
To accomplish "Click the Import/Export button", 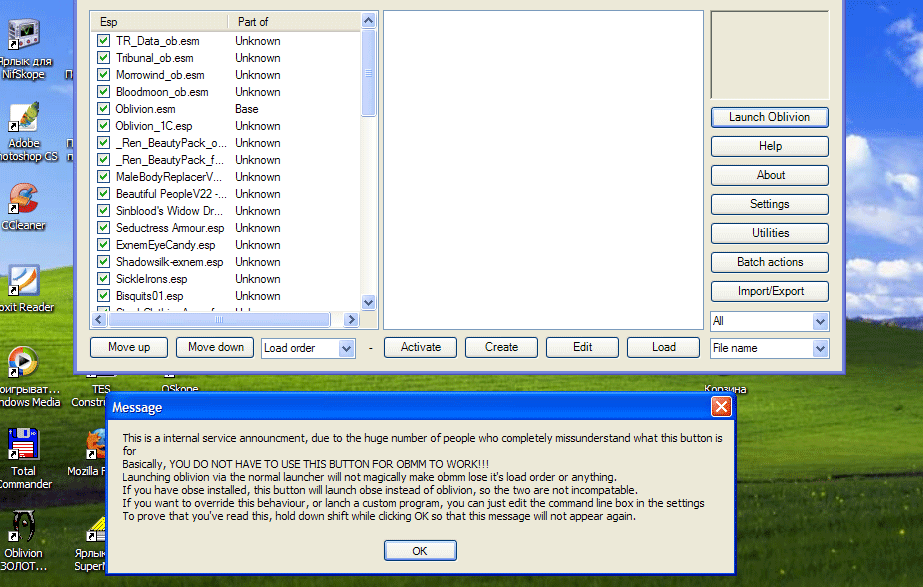I will click(769, 291).
